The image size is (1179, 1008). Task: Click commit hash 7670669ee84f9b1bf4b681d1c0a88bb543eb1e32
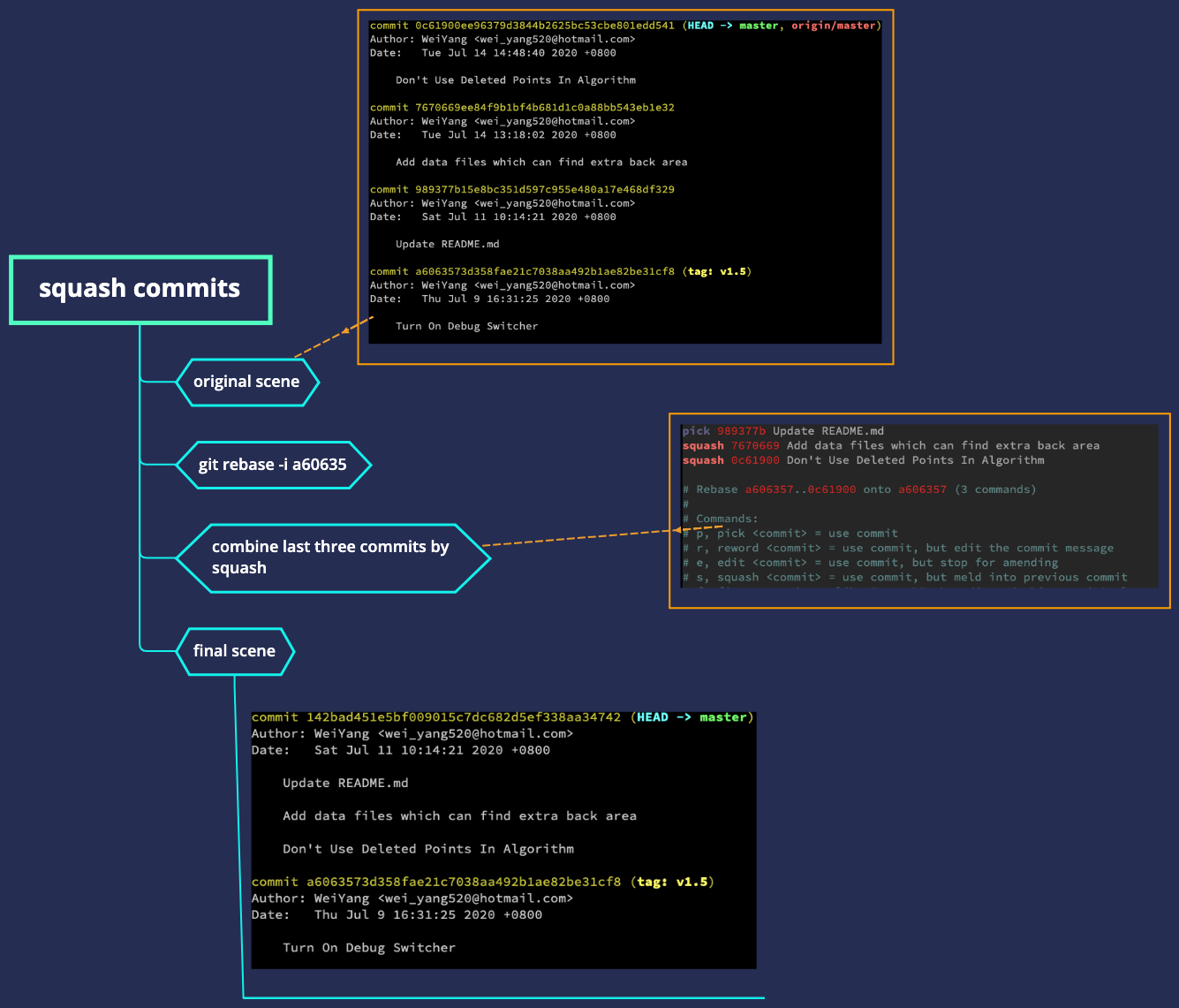coord(545,108)
